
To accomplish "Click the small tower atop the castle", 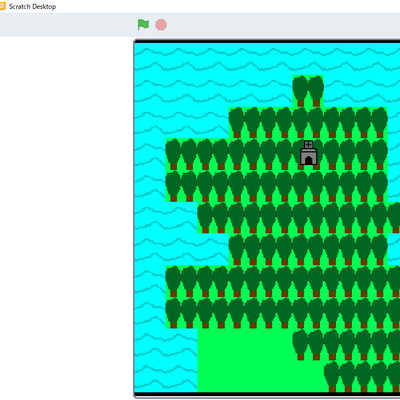I will [309, 144].
